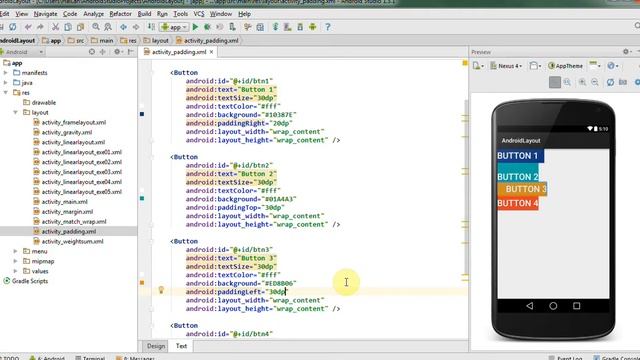Click the Help question mark icon
This screenshot has height=360, width=640.
coord(327,27)
